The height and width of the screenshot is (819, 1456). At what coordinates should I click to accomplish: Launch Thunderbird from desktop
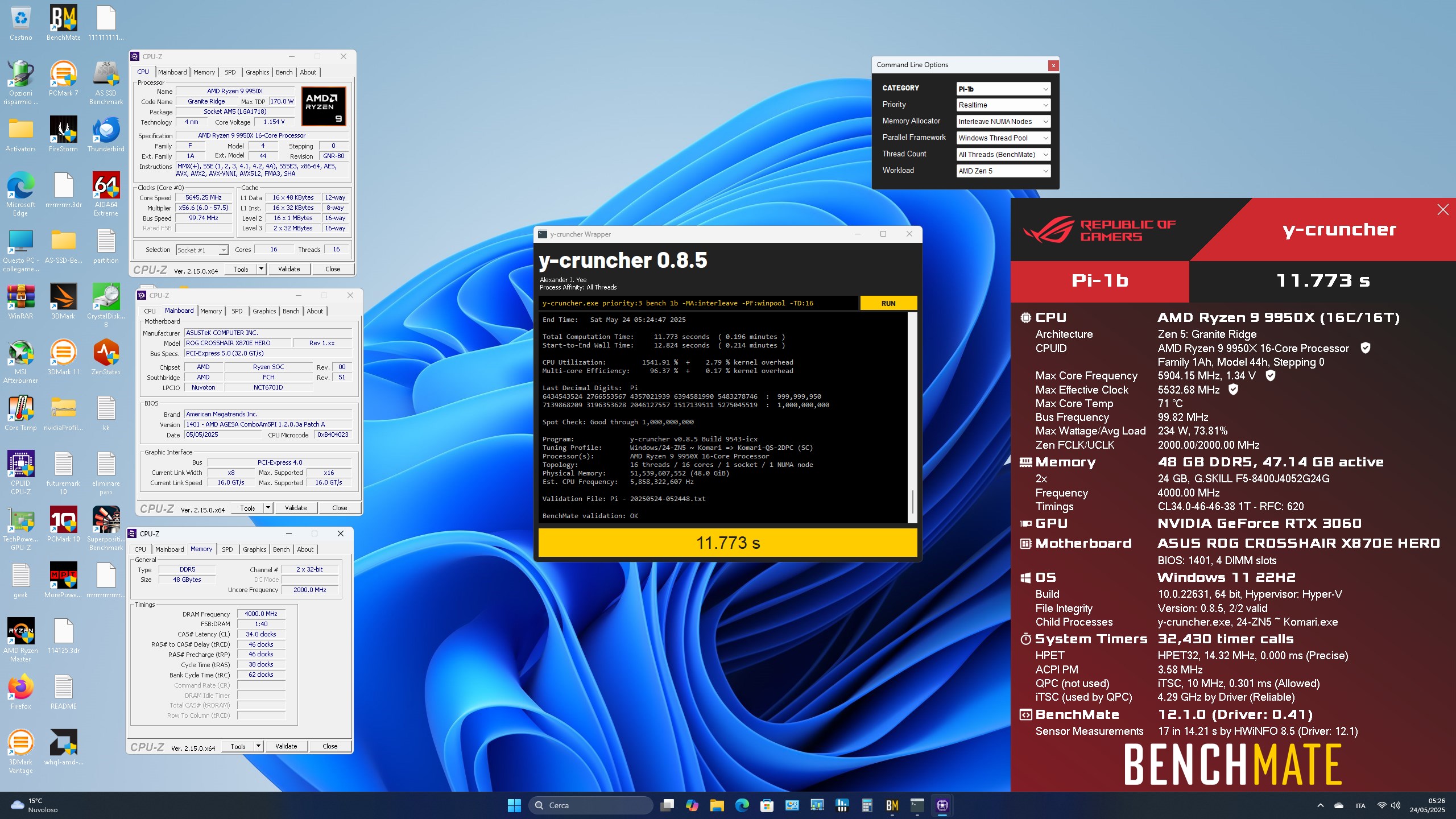(106, 134)
